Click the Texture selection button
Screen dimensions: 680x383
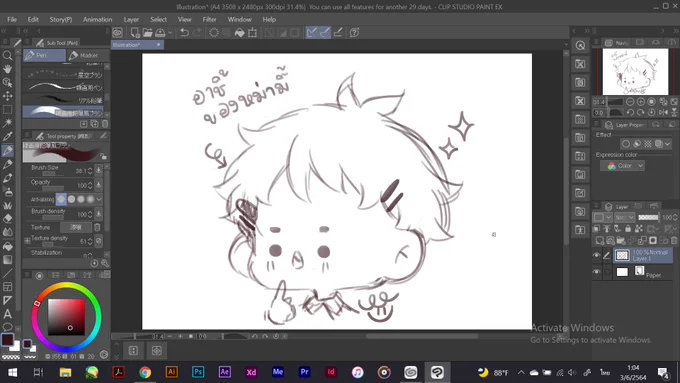point(75,227)
